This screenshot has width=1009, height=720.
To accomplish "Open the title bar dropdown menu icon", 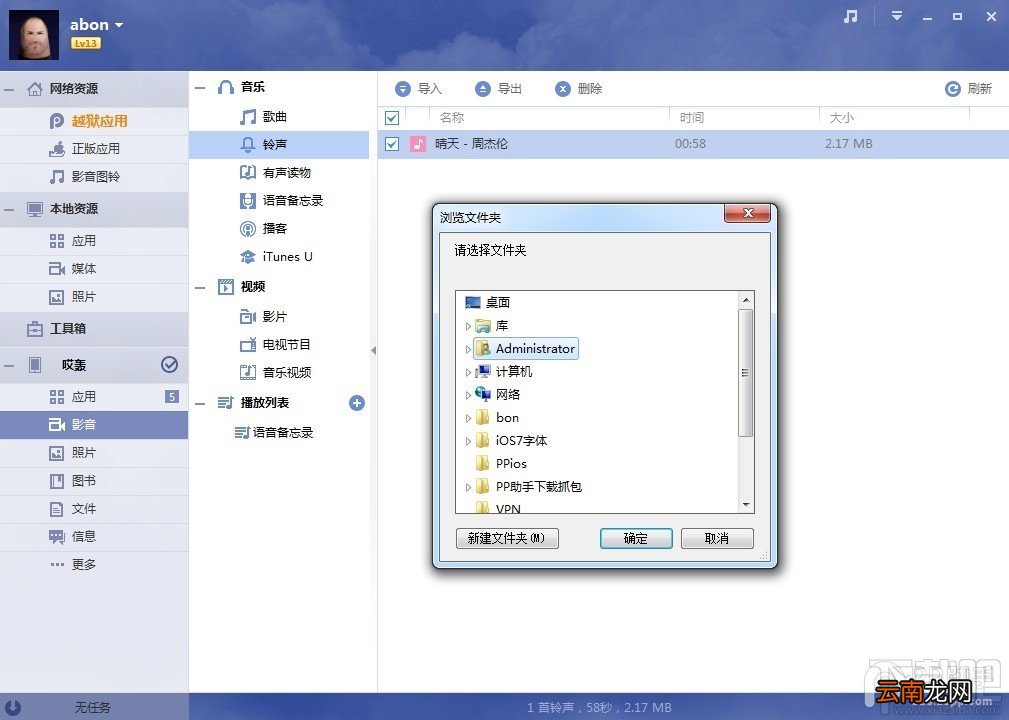I will click(896, 16).
